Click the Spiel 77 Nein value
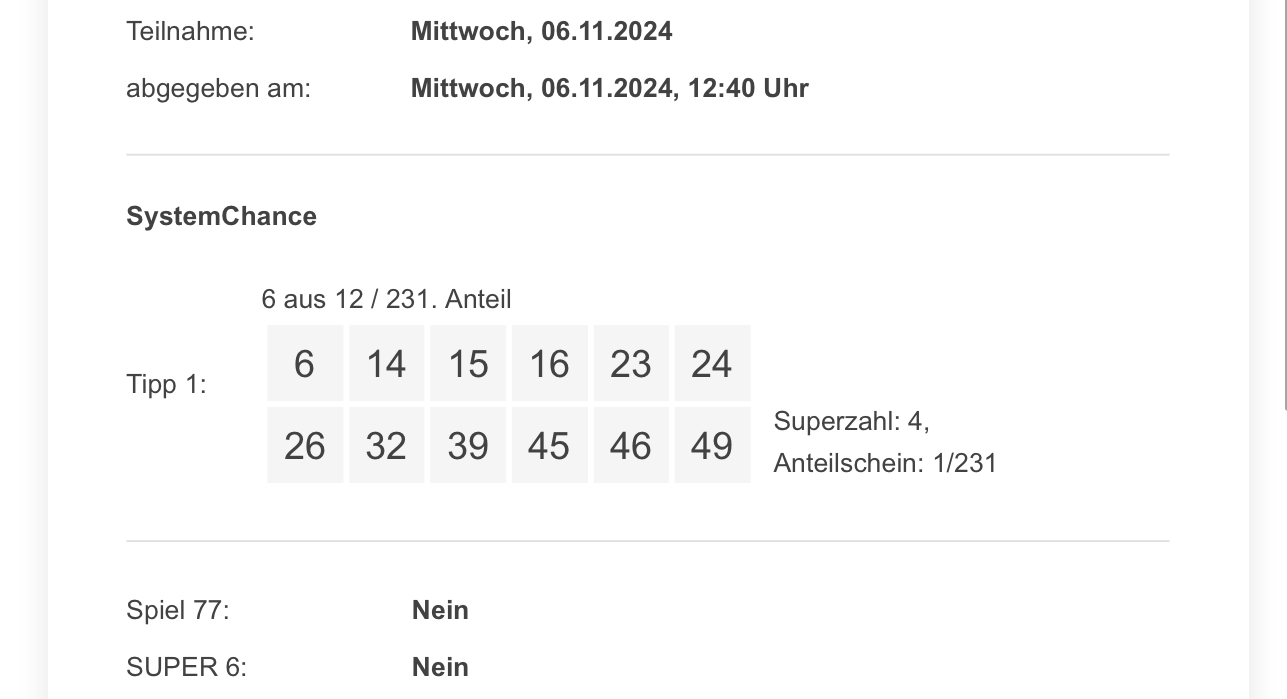Image resolution: width=1287 pixels, height=699 pixels. (x=440, y=610)
